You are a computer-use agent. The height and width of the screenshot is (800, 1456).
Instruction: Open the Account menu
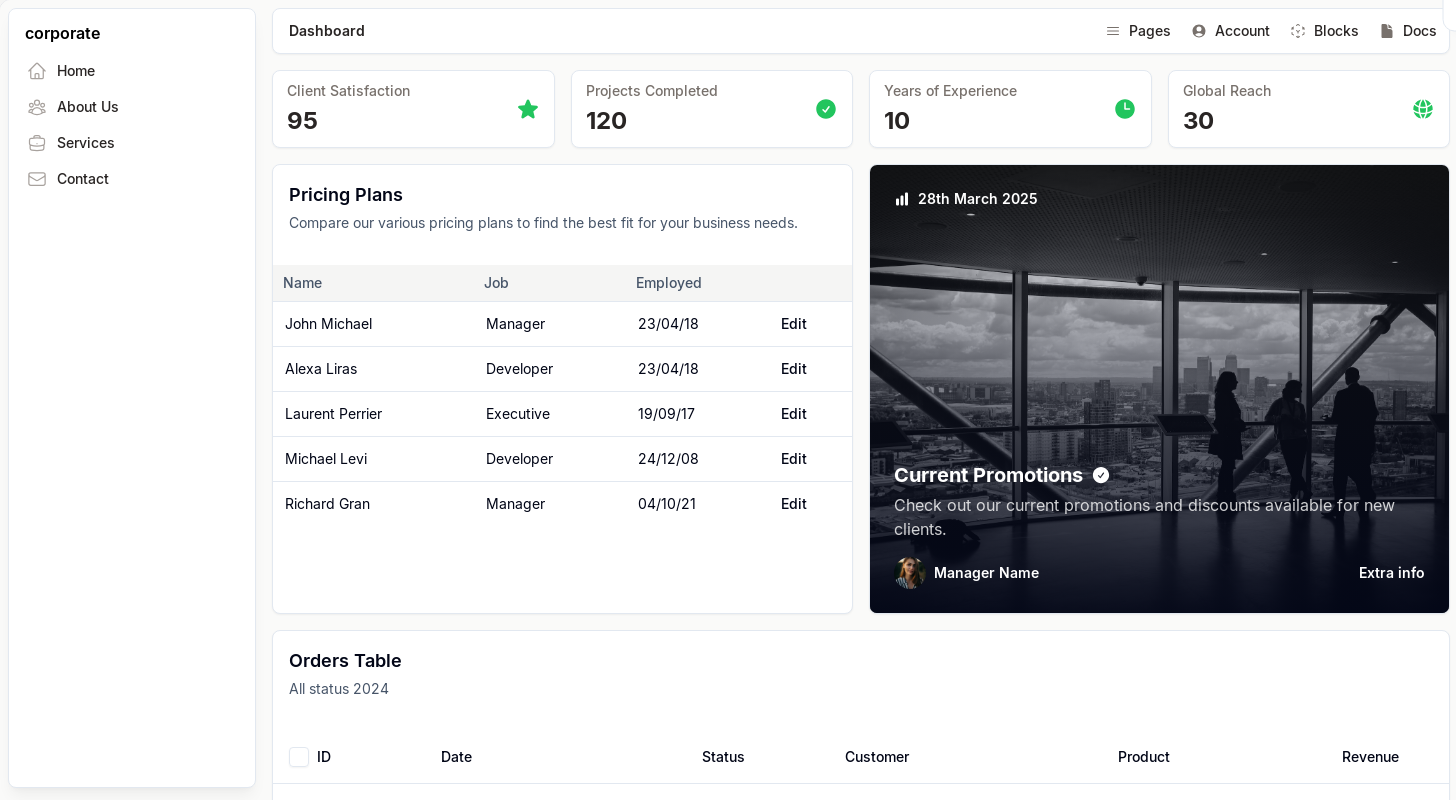click(1230, 31)
